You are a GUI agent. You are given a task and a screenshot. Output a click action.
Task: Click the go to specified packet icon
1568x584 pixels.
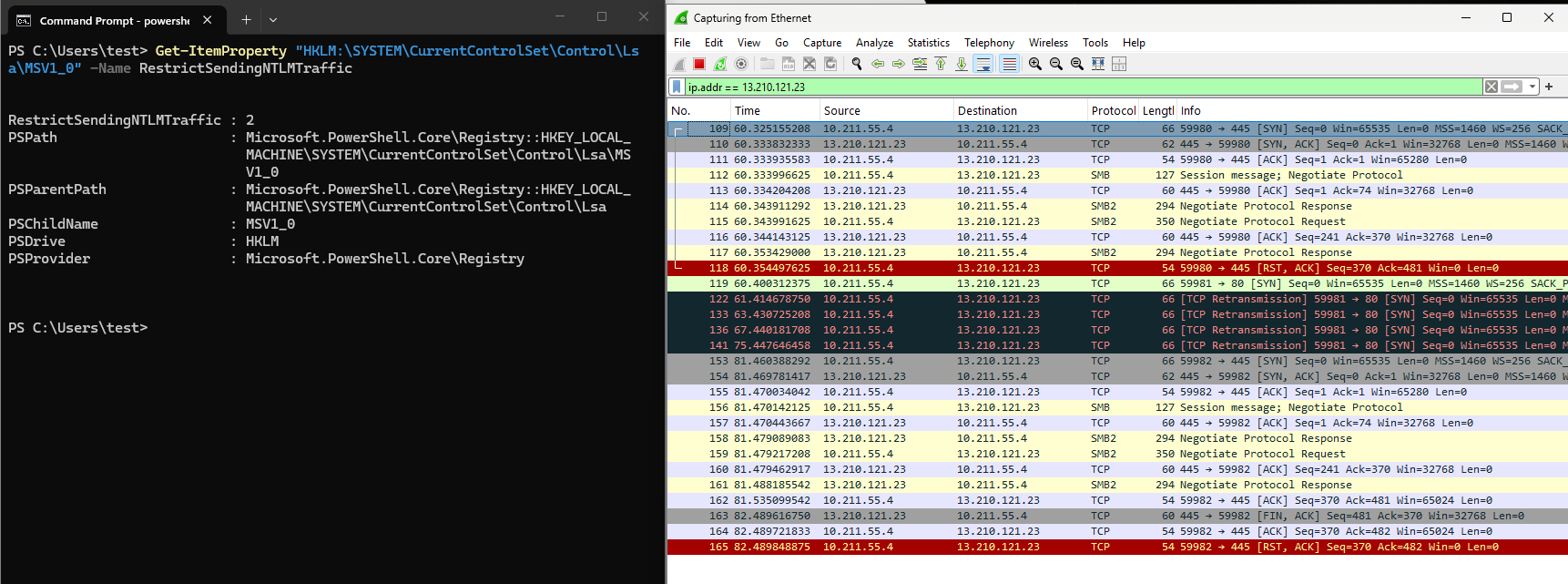point(920,64)
